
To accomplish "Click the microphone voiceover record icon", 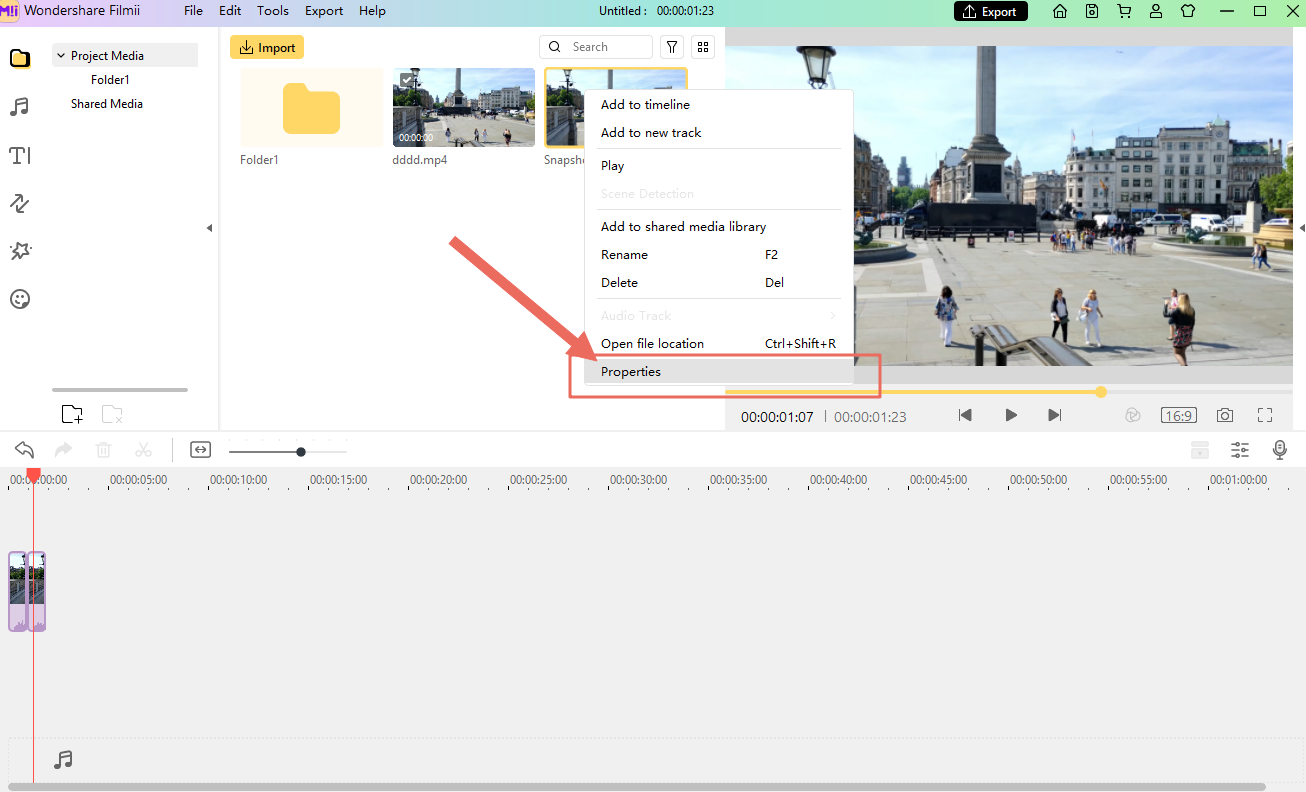I will point(1279,450).
